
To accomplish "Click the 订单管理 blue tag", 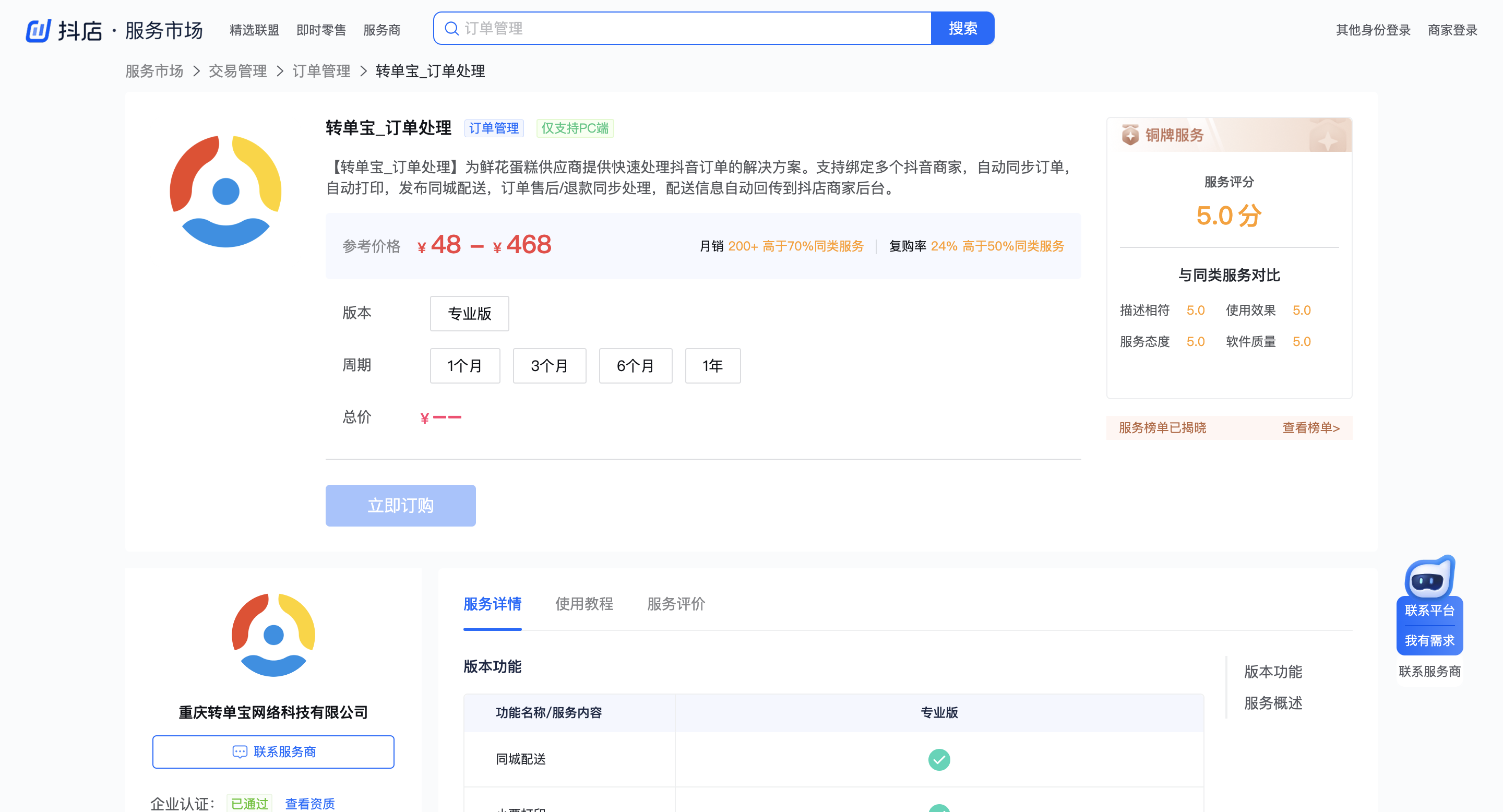I will click(494, 128).
